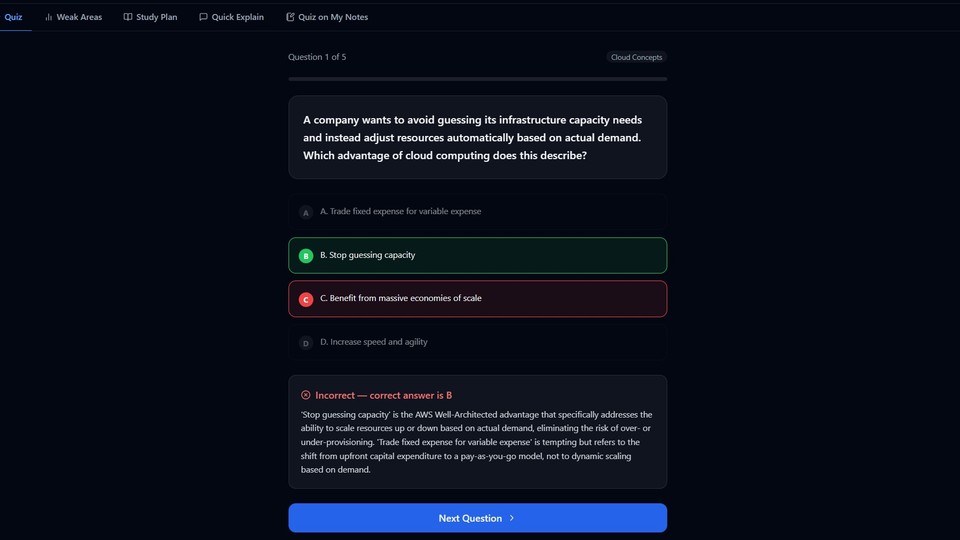This screenshot has width=960, height=540.
Task: Click the Weak Areas bar chart icon
Action: (48, 17)
